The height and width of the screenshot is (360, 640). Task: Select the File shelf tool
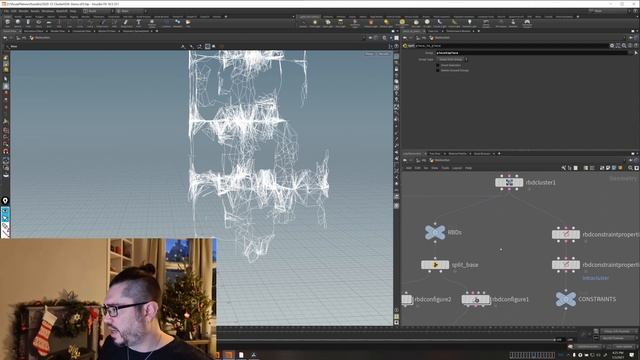pos(188,24)
